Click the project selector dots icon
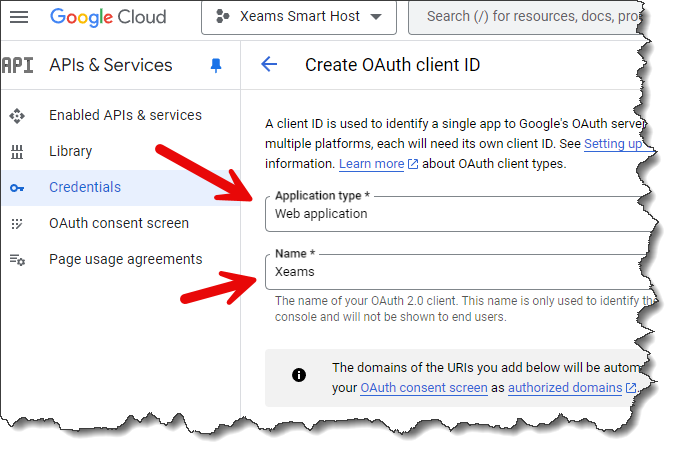This screenshot has width=679, height=457. (222, 16)
